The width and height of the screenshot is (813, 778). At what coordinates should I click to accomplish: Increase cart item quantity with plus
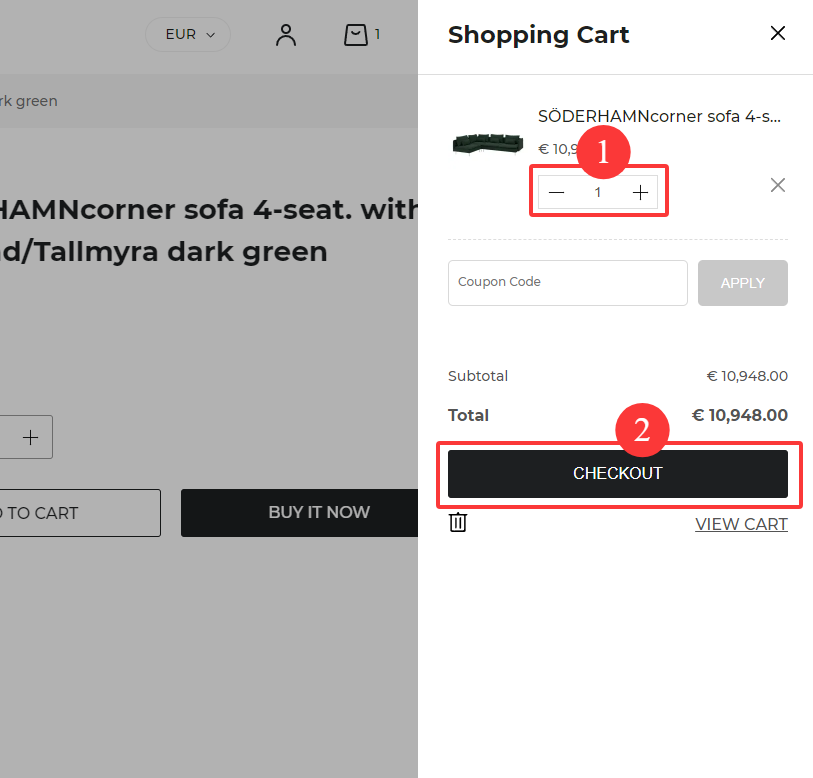click(x=640, y=192)
